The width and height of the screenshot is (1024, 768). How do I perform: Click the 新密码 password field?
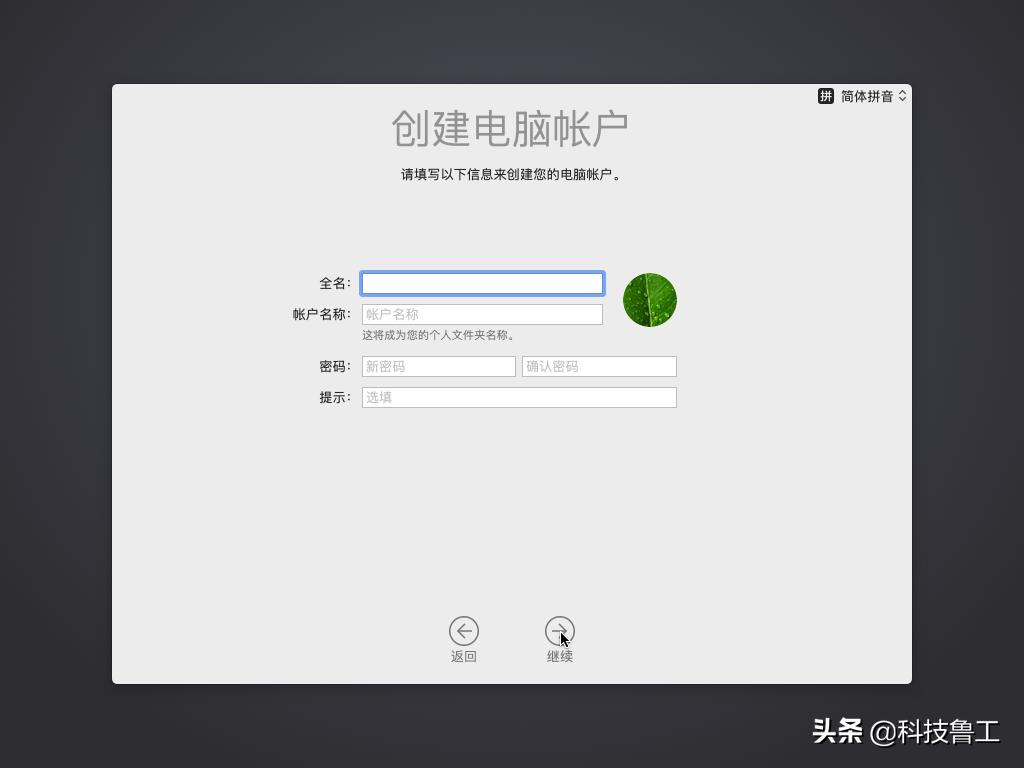click(x=437, y=366)
